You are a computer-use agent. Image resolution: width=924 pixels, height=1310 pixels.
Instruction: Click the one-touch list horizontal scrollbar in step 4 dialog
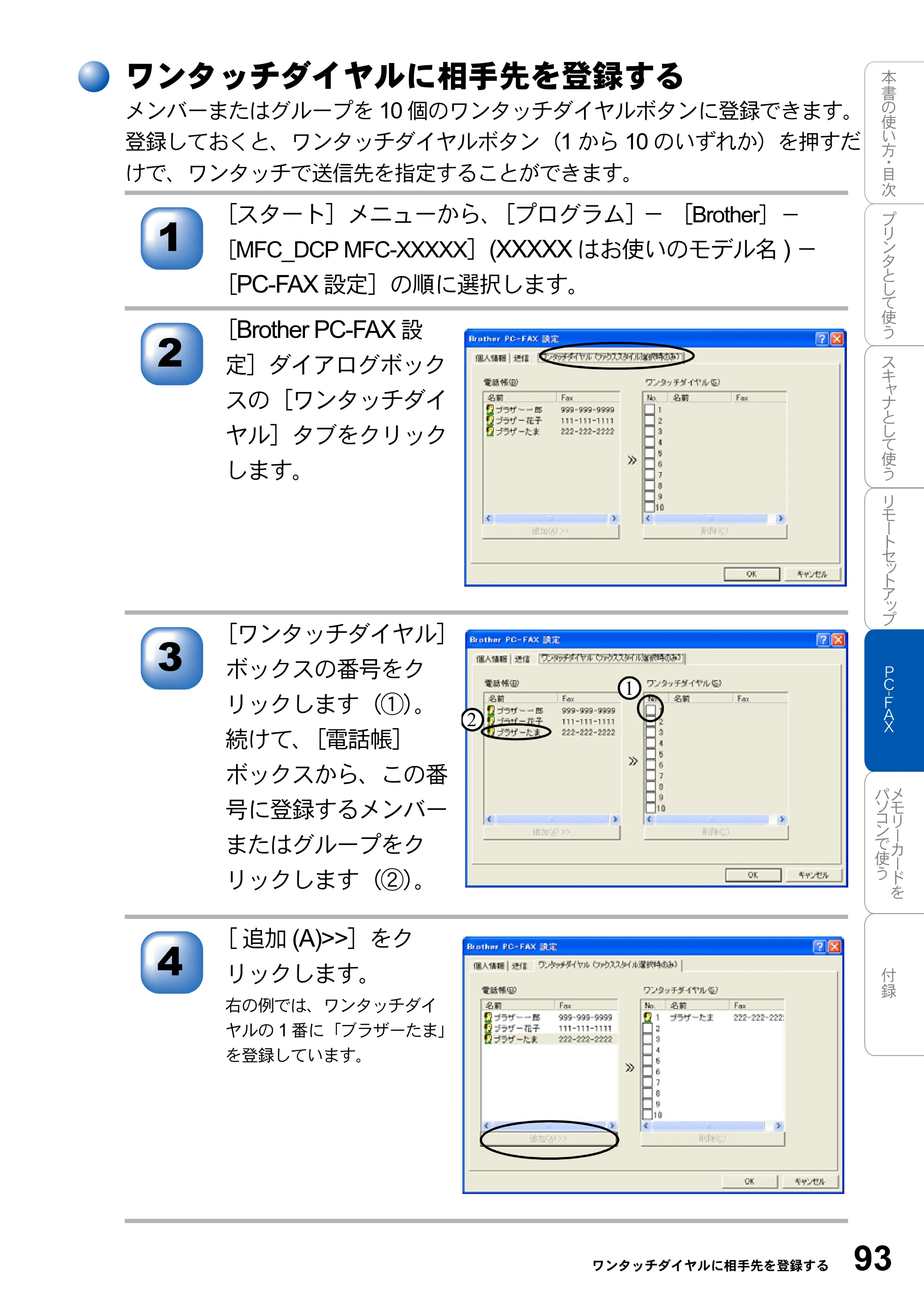[x=712, y=1126]
